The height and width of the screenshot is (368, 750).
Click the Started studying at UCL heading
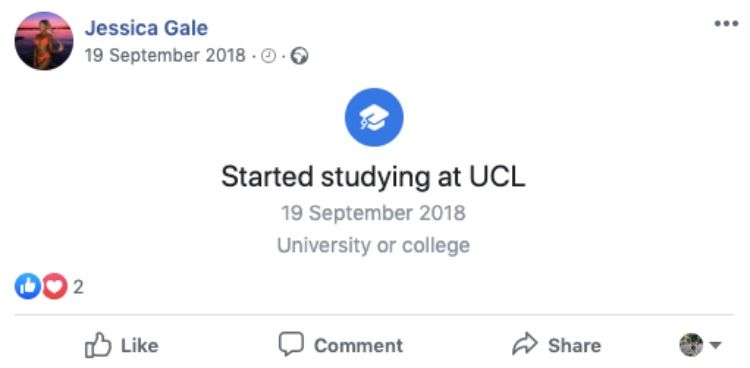373,178
